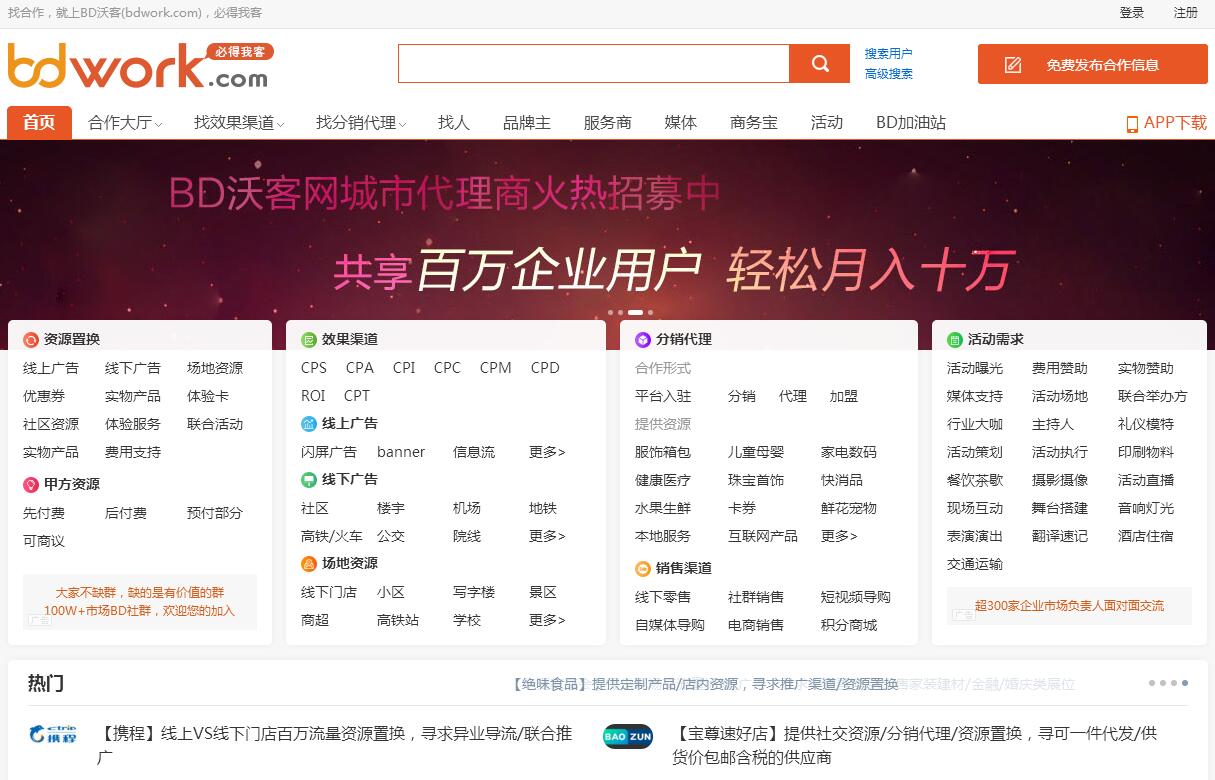Select the active banner carousel indicator
1215x780 pixels.
click(635, 312)
